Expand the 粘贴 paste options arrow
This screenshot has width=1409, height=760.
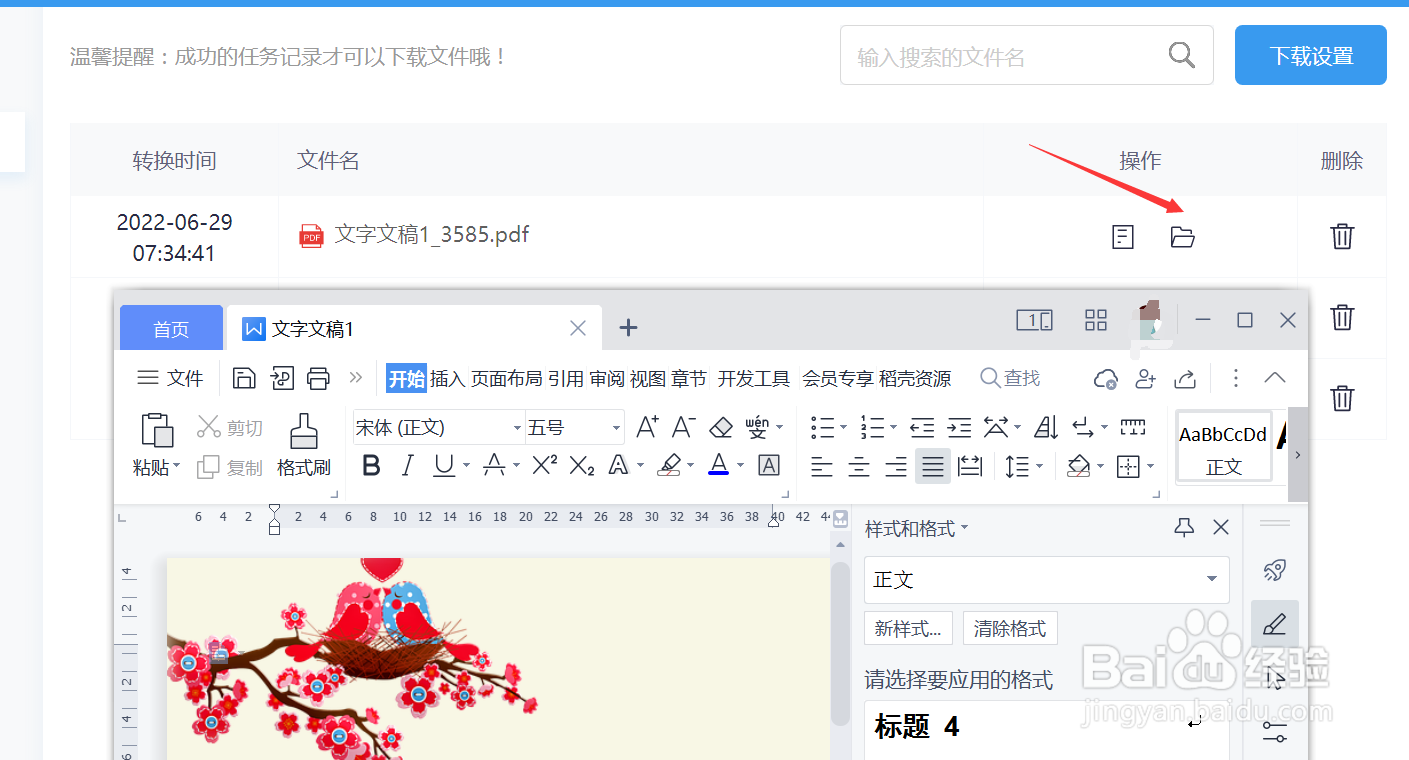pos(177,467)
